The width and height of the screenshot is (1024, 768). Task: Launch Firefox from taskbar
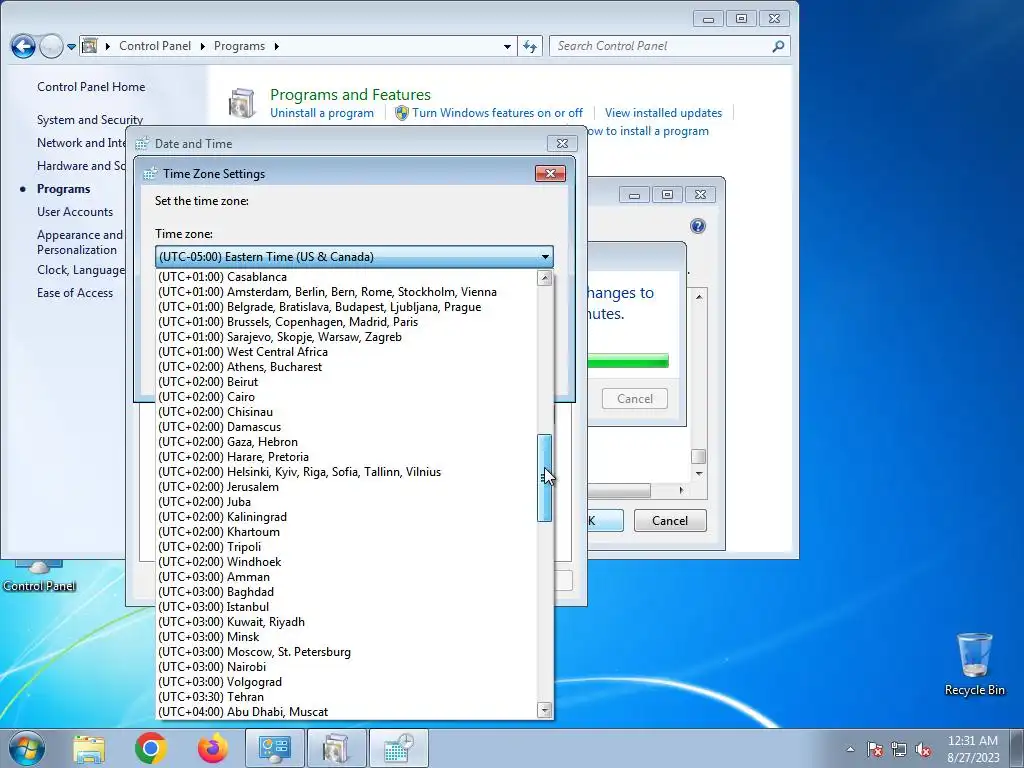click(x=213, y=748)
